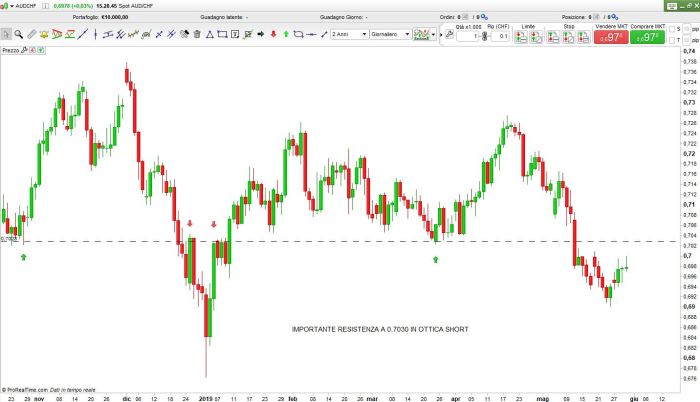Click the Prezzo panel label
Viewport: 700px width, 402px height.
tap(11, 50)
